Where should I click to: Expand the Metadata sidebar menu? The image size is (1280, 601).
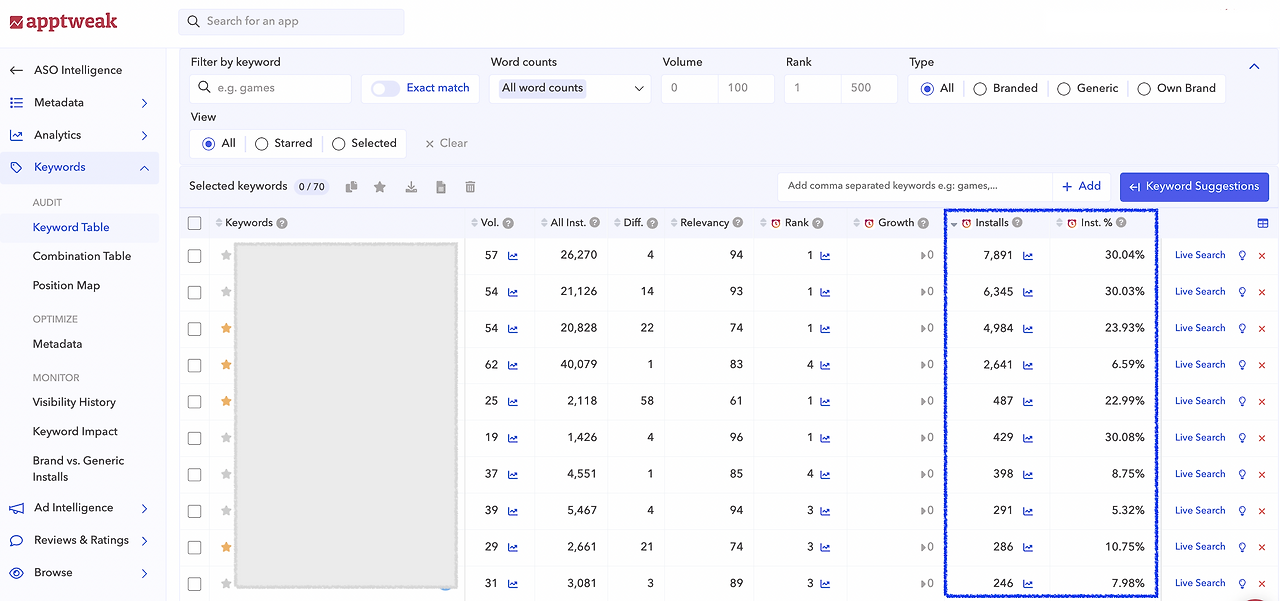145,103
